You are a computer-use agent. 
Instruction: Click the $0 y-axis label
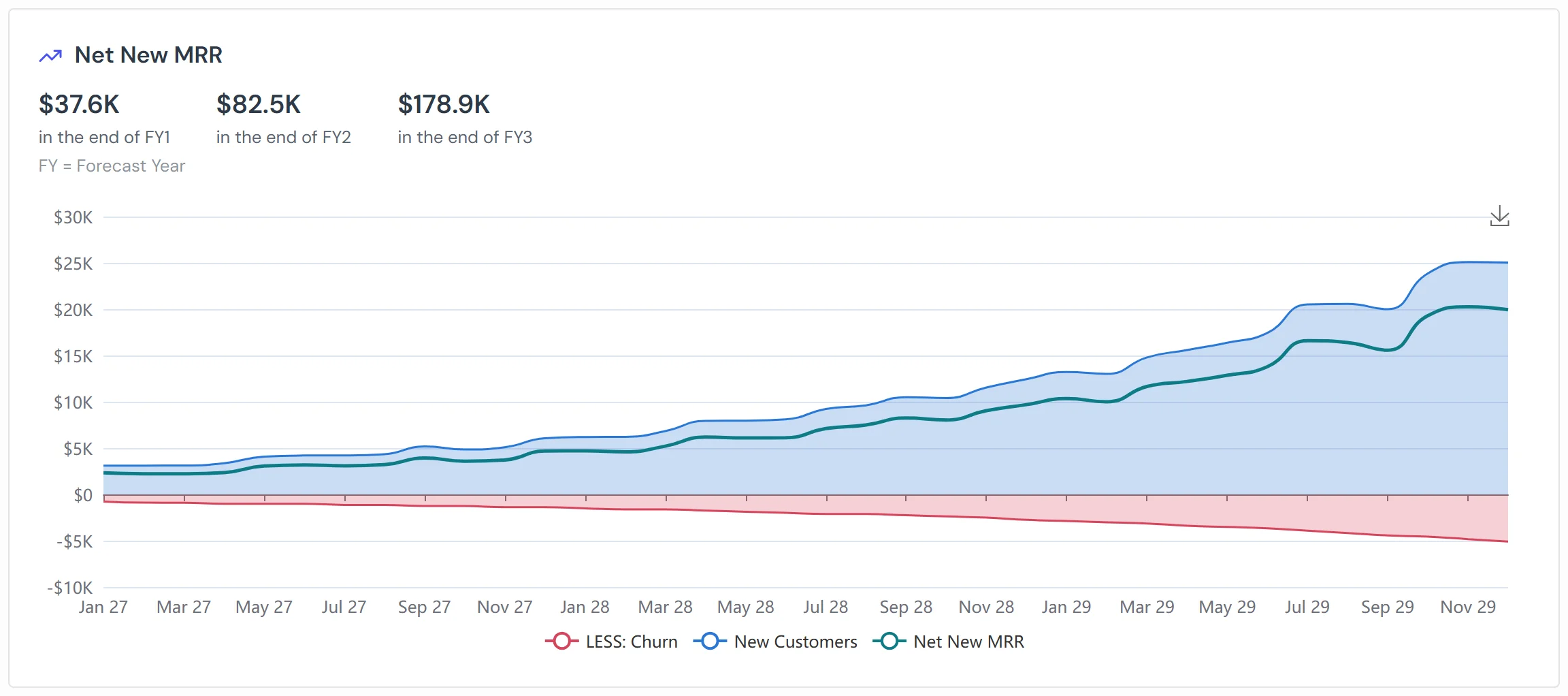point(83,495)
